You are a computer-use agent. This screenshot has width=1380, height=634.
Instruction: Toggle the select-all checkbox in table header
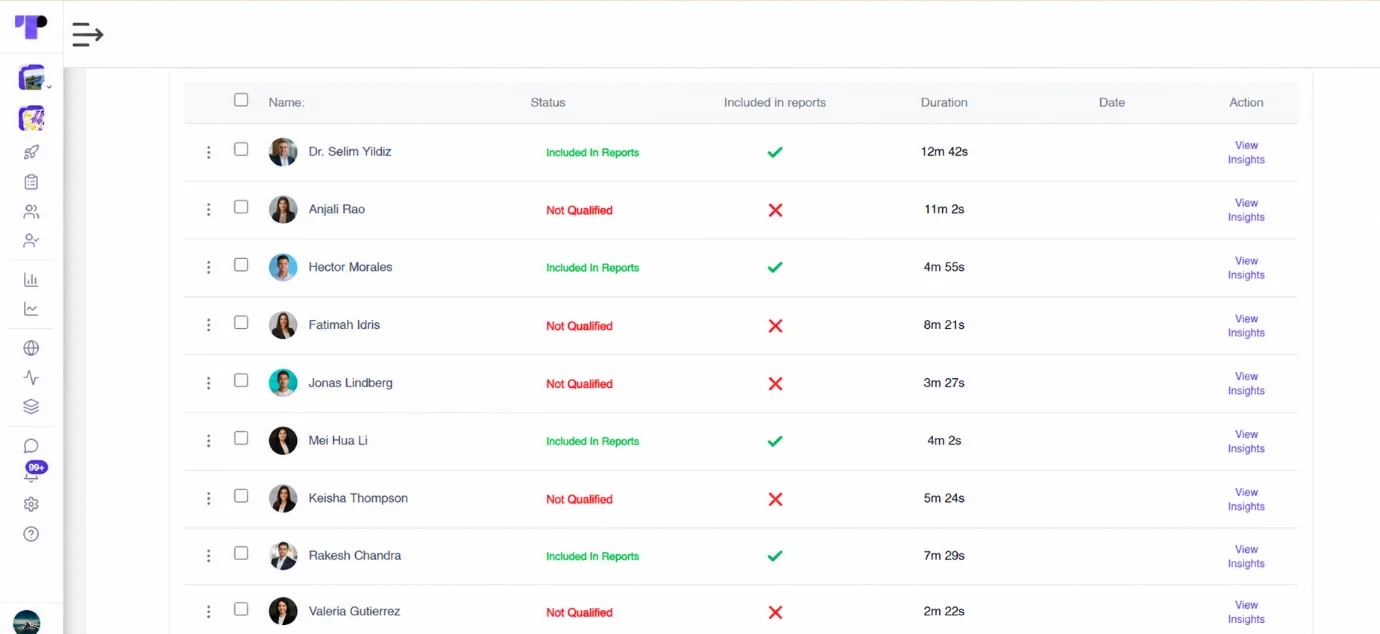pos(241,100)
